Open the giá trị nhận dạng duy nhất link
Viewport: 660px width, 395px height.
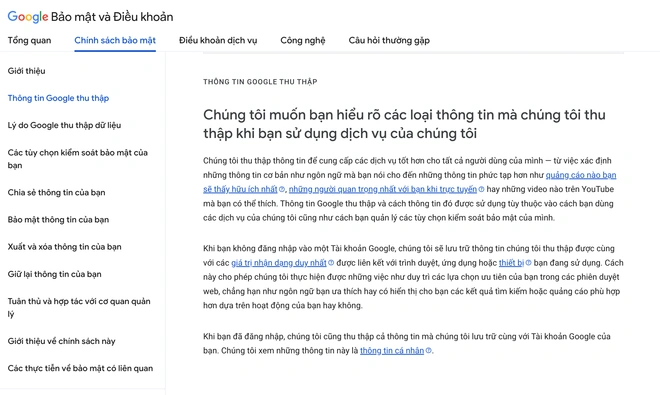coord(279,263)
